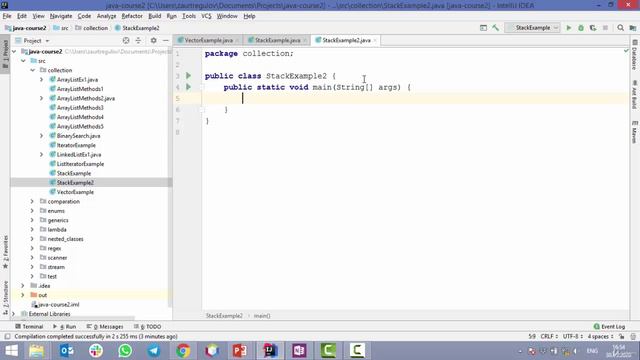Expand the lambda package
The height and width of the screenshot is (360, 640).
tap(32, 229)
